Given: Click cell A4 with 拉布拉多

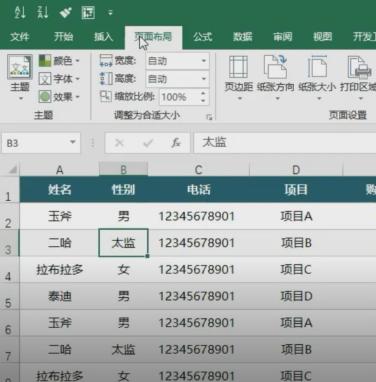Looking at the screenshot, I should pos(59,270).
